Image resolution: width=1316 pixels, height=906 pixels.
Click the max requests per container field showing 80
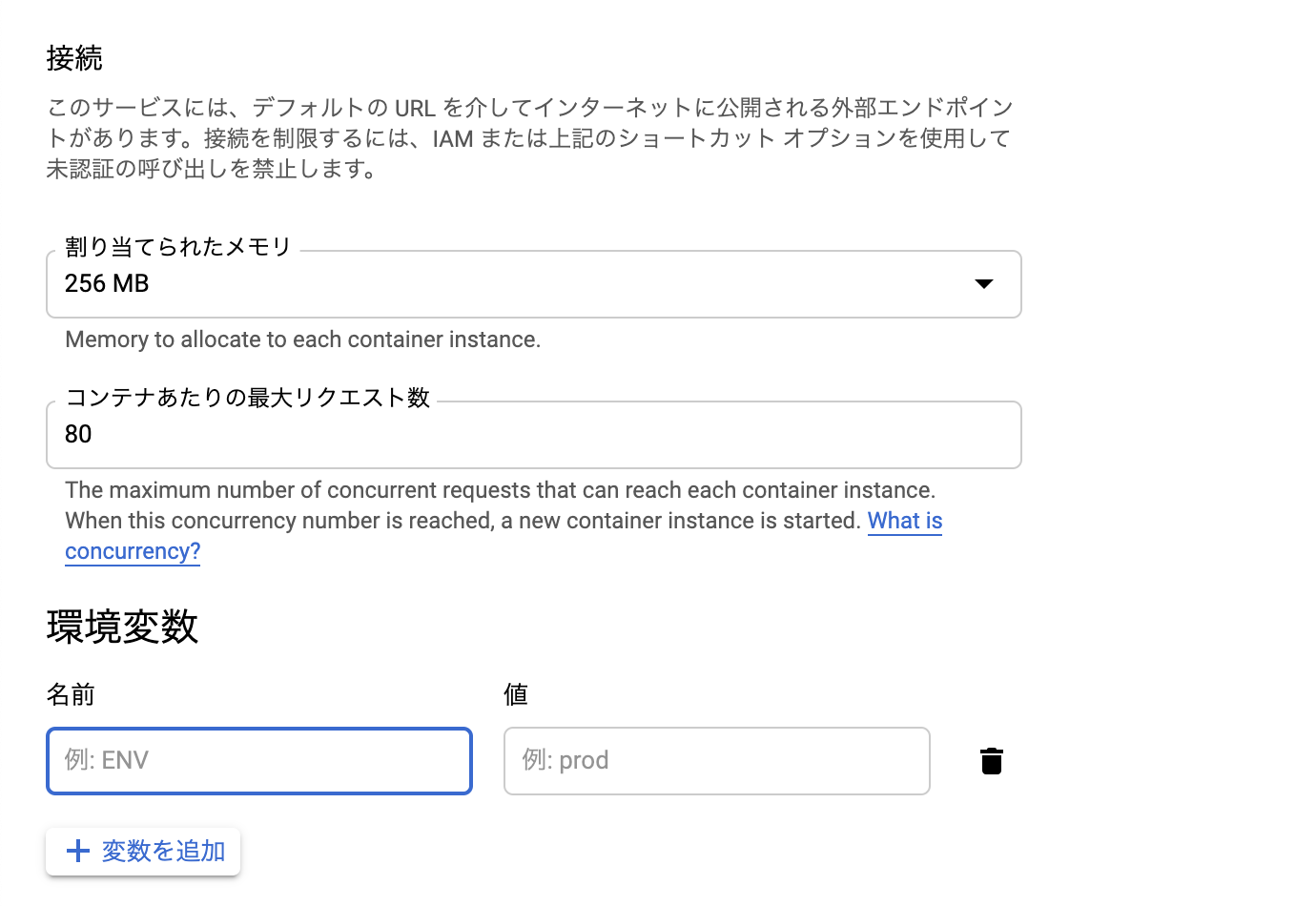click(534, 435)
